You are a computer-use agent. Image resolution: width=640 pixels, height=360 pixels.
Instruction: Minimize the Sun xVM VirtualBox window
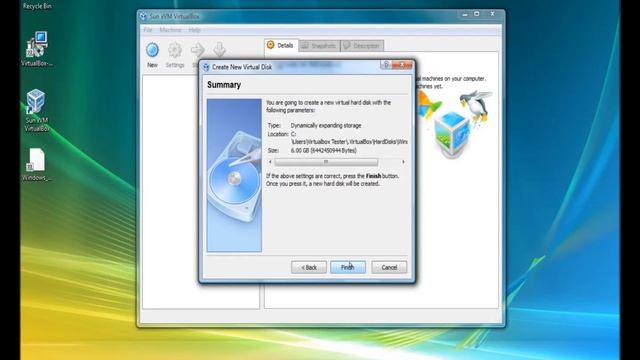pyautogui.click(x=464, y=14)
